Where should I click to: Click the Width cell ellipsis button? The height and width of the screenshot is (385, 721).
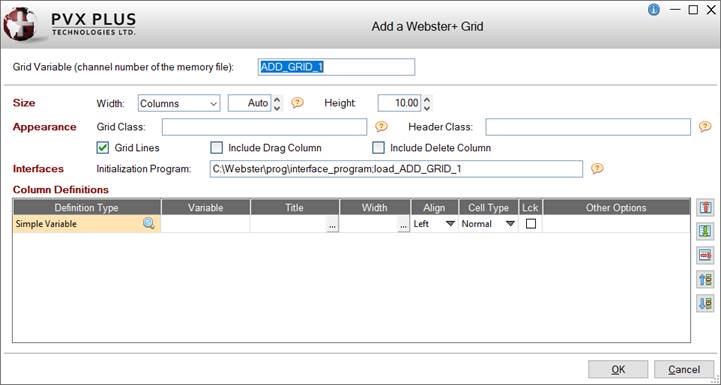(403, 225)
